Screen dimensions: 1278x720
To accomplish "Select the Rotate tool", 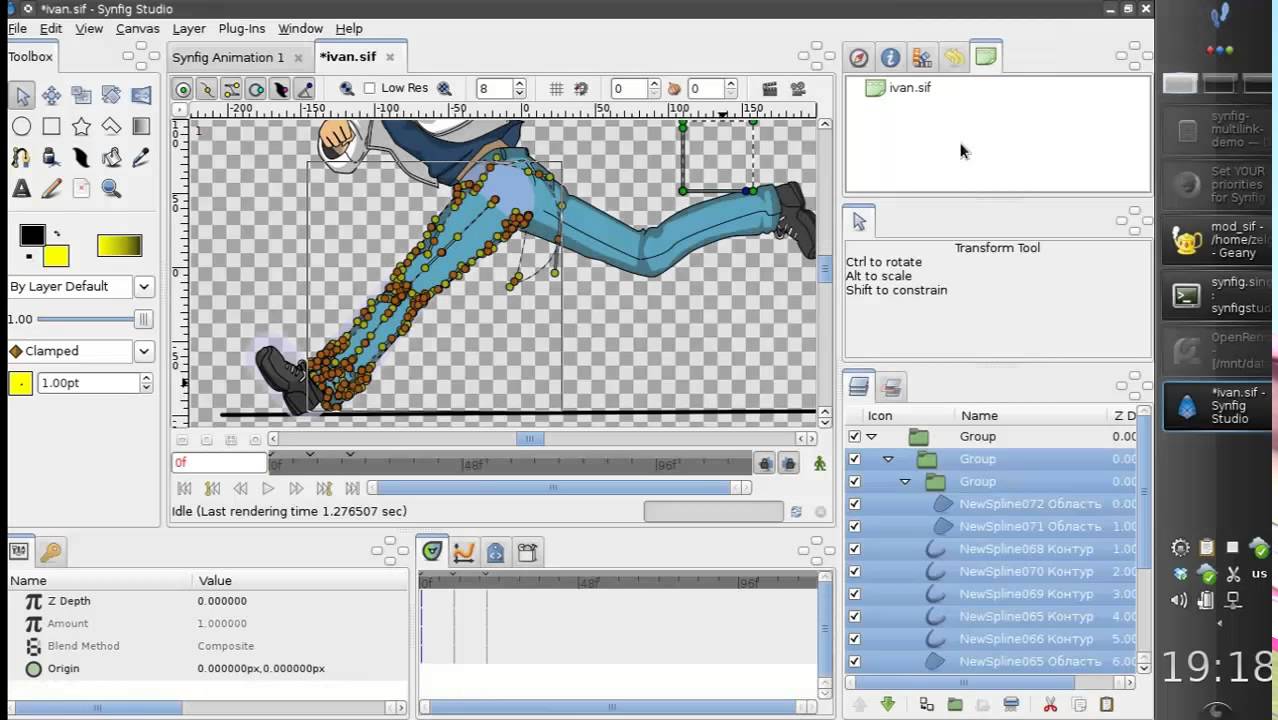I will coord(111,96).
